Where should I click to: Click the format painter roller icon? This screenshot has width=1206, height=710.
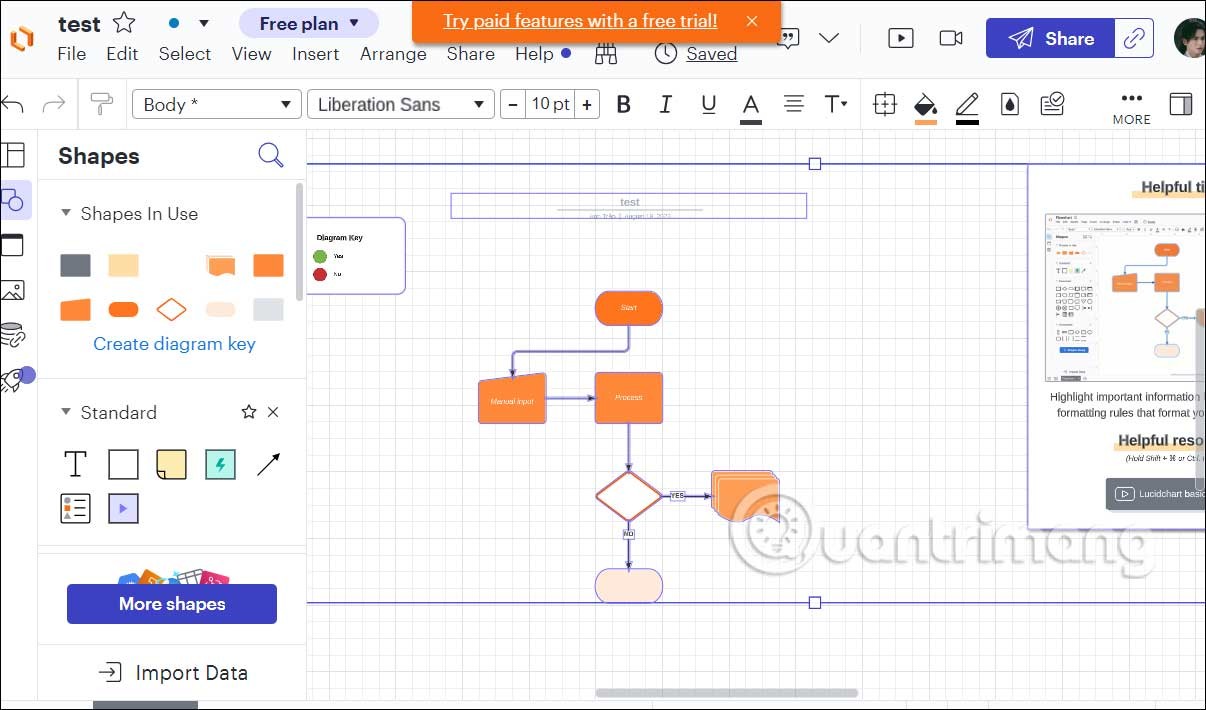(x=101, y=103)
